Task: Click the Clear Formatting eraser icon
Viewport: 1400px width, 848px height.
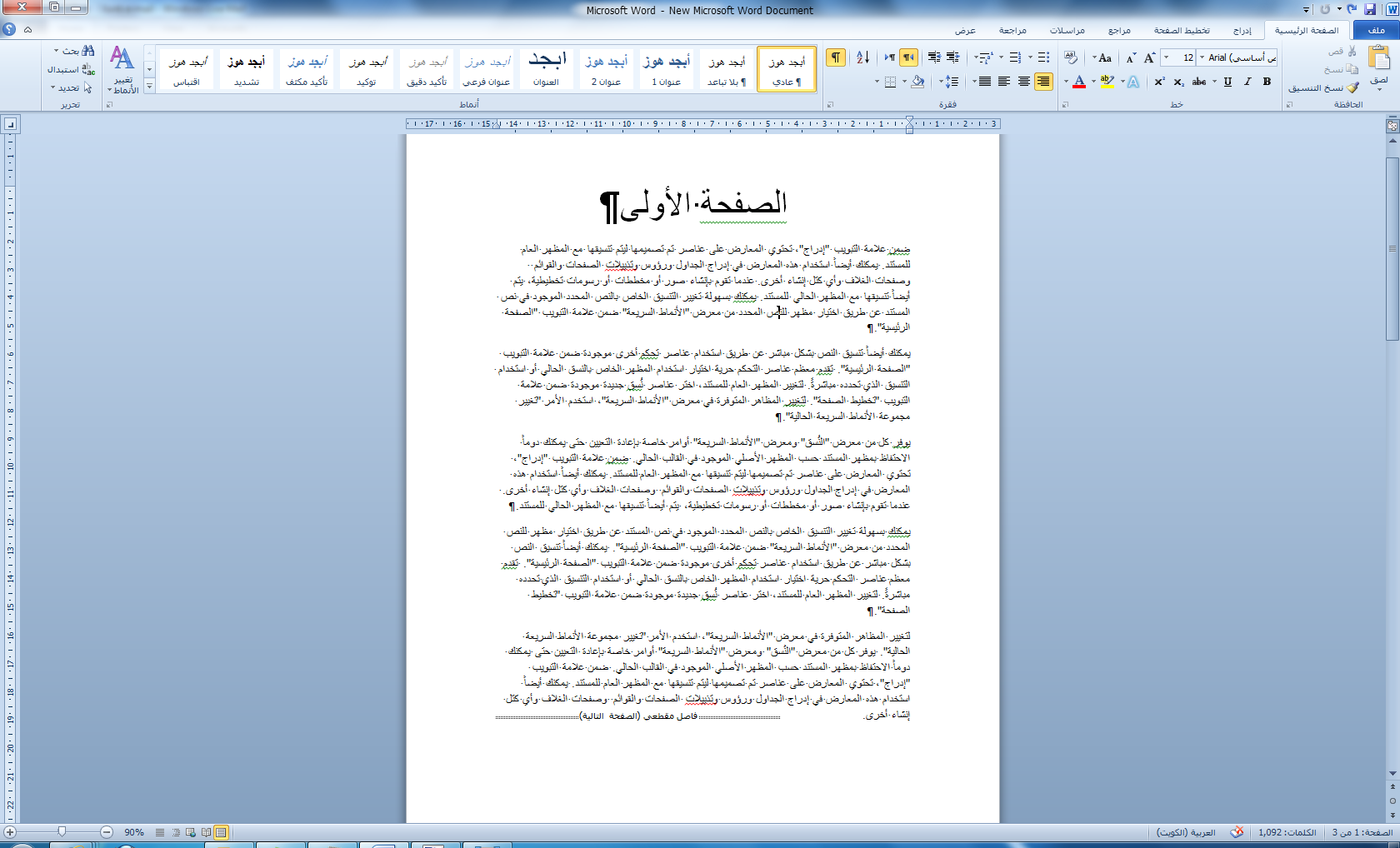Action: 1071,57
